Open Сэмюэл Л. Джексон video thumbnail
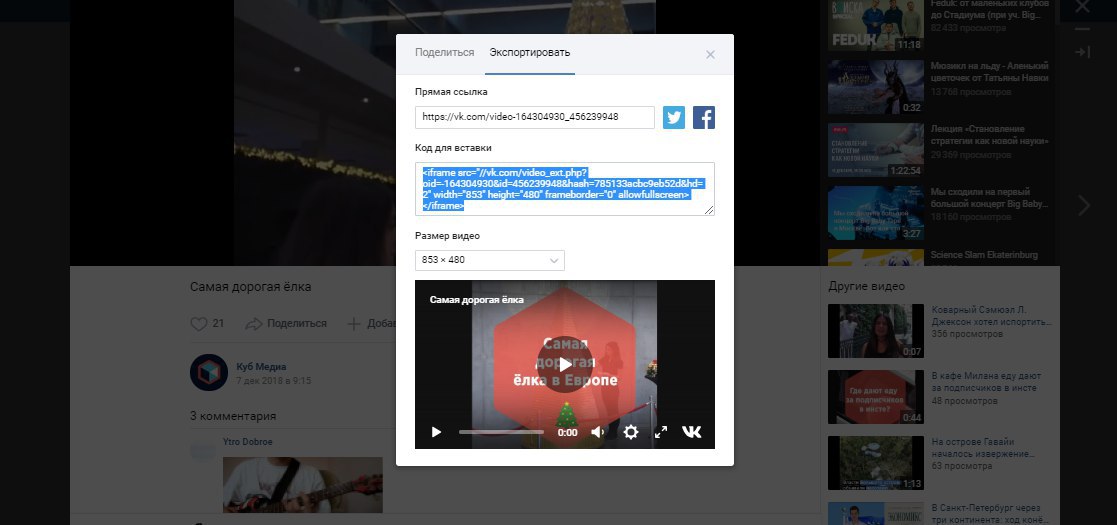Viewport: 1117px width, 525px height. click(876, 331)
